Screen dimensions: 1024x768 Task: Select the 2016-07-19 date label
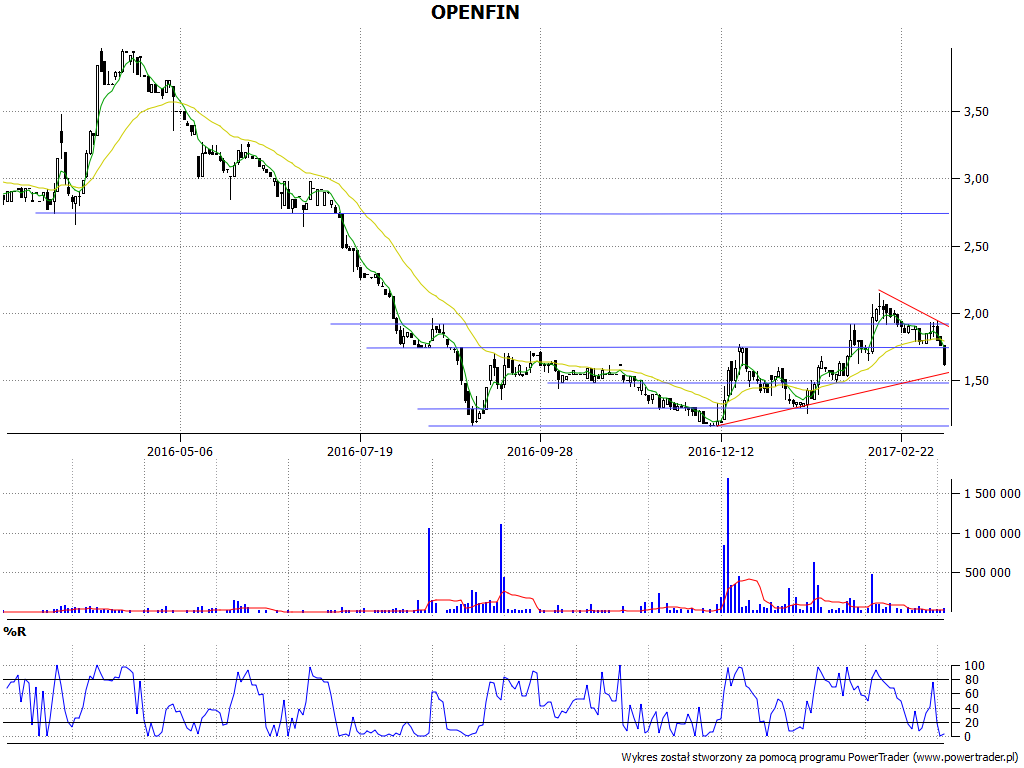pos(360,451)
